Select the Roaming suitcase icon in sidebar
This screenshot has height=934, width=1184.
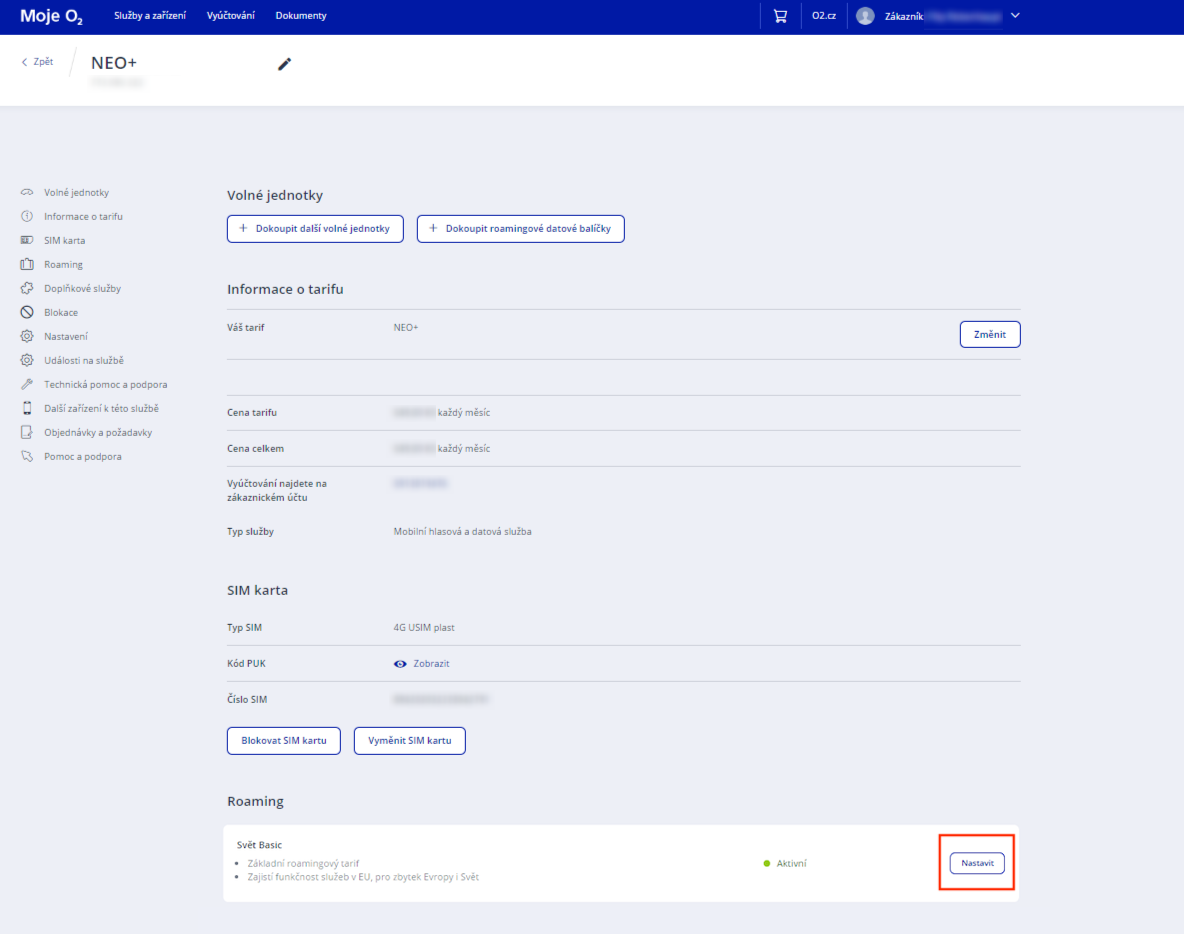click(x=27, y=264)
